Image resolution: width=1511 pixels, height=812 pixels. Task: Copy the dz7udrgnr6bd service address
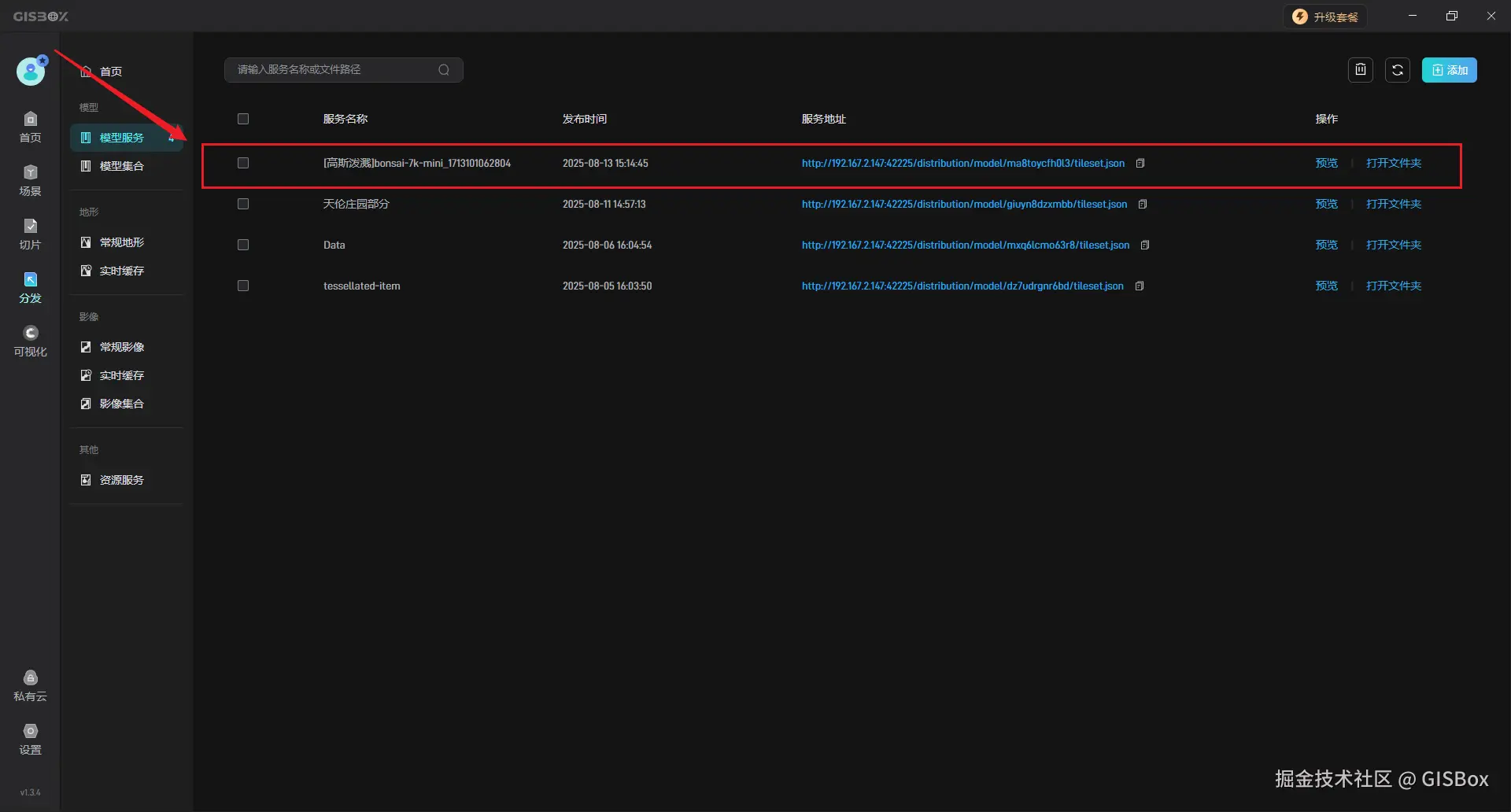[x=1139, y=286]
